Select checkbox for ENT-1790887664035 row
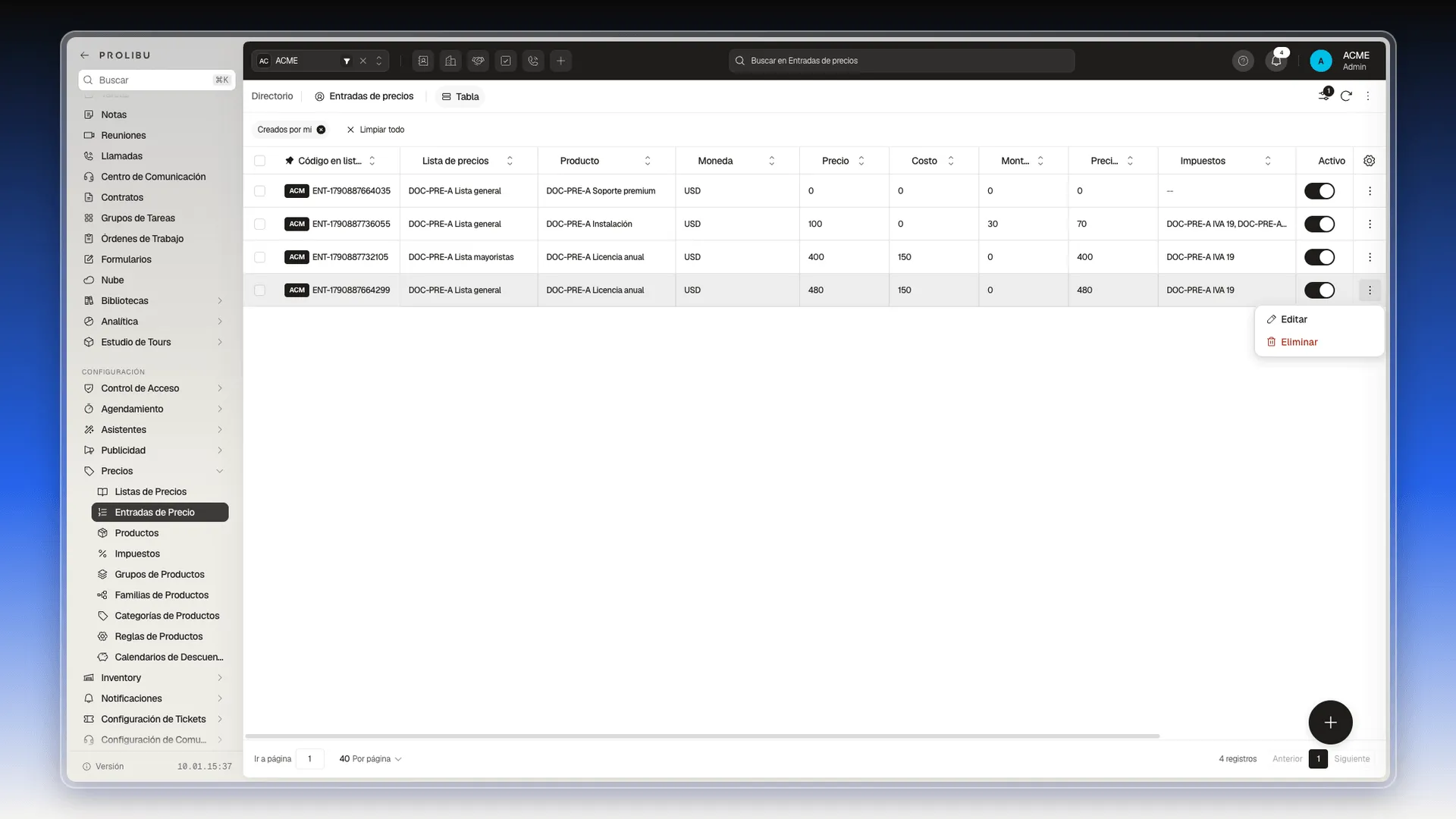The width and height of the screenshot is (1456, 819). (259, 191)
